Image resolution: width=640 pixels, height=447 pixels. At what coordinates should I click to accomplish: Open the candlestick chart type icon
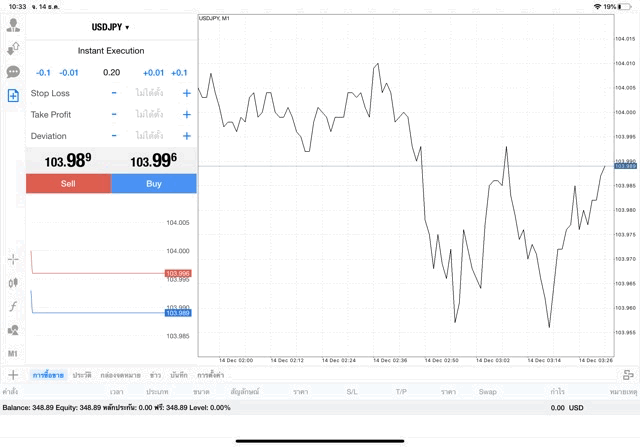click(x=13, y=283)
